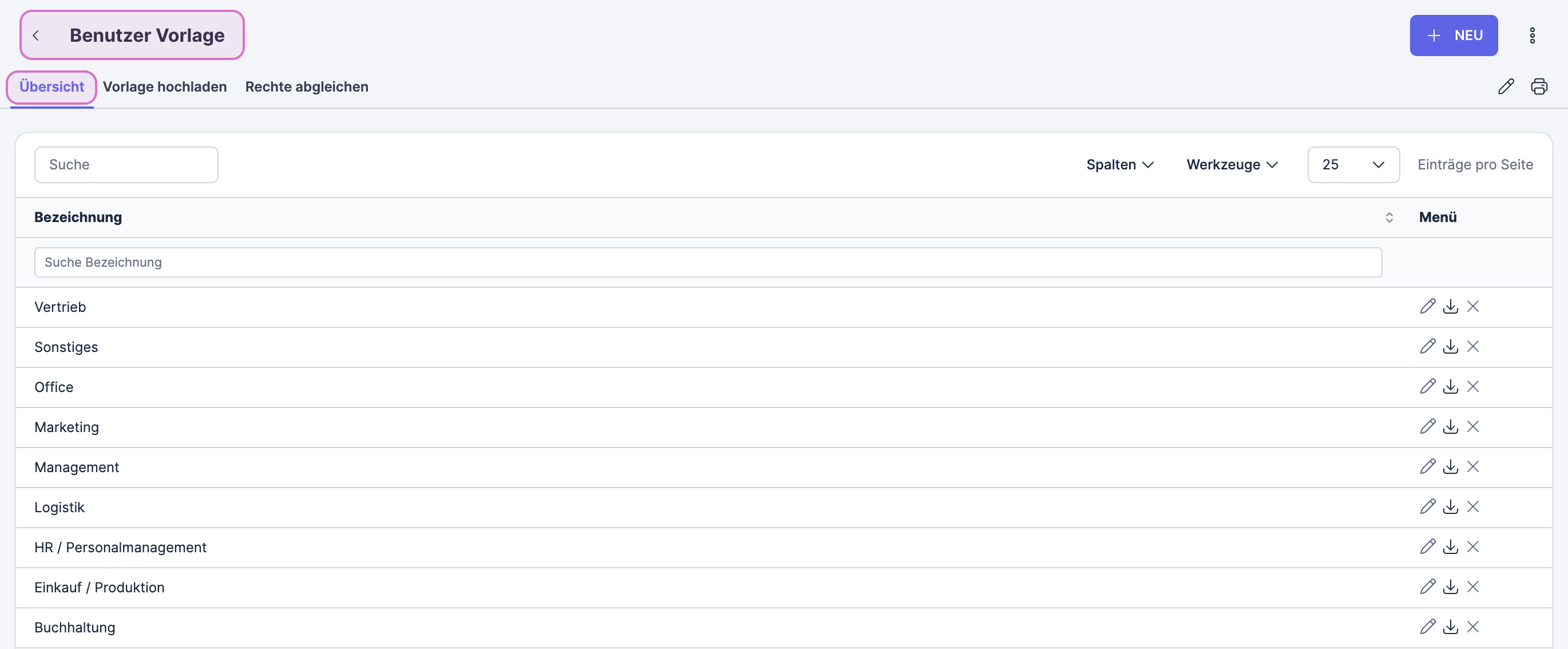Click into the Suche Bezeichnung filter field
The height and width of the screenshot is (649, 1568).
click(707, 262)
